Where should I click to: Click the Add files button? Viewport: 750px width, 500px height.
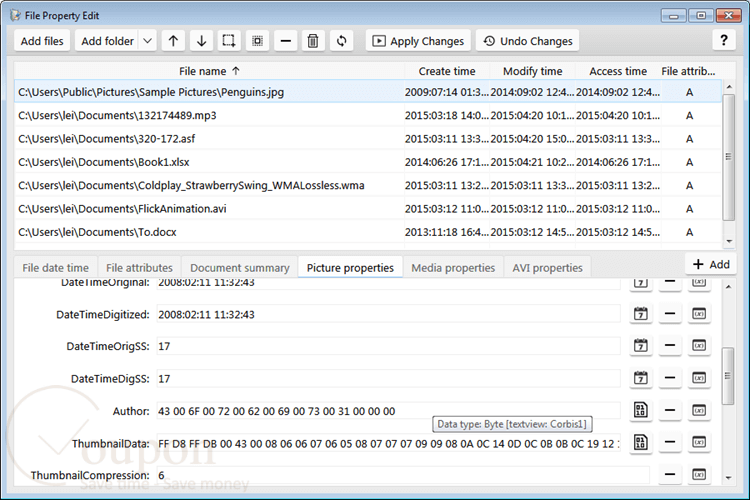coord(42,41)
